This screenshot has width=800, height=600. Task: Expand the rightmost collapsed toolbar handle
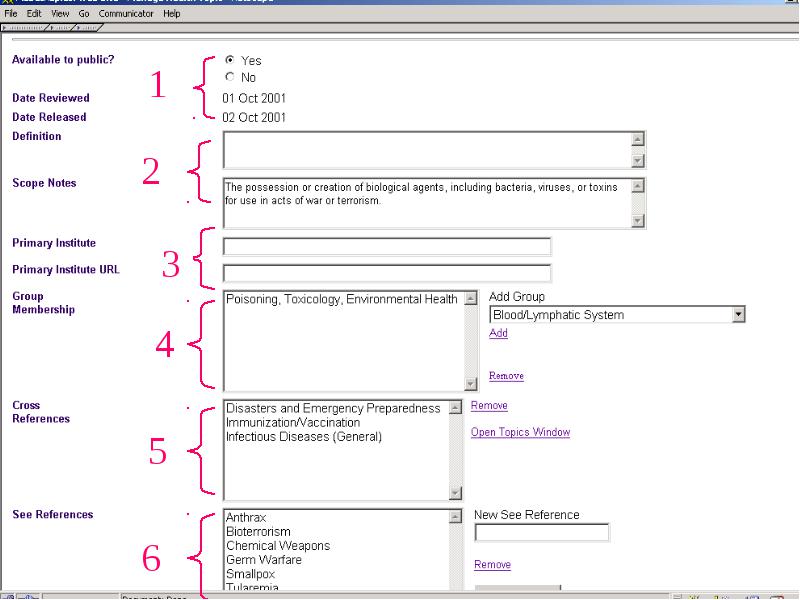89,28
